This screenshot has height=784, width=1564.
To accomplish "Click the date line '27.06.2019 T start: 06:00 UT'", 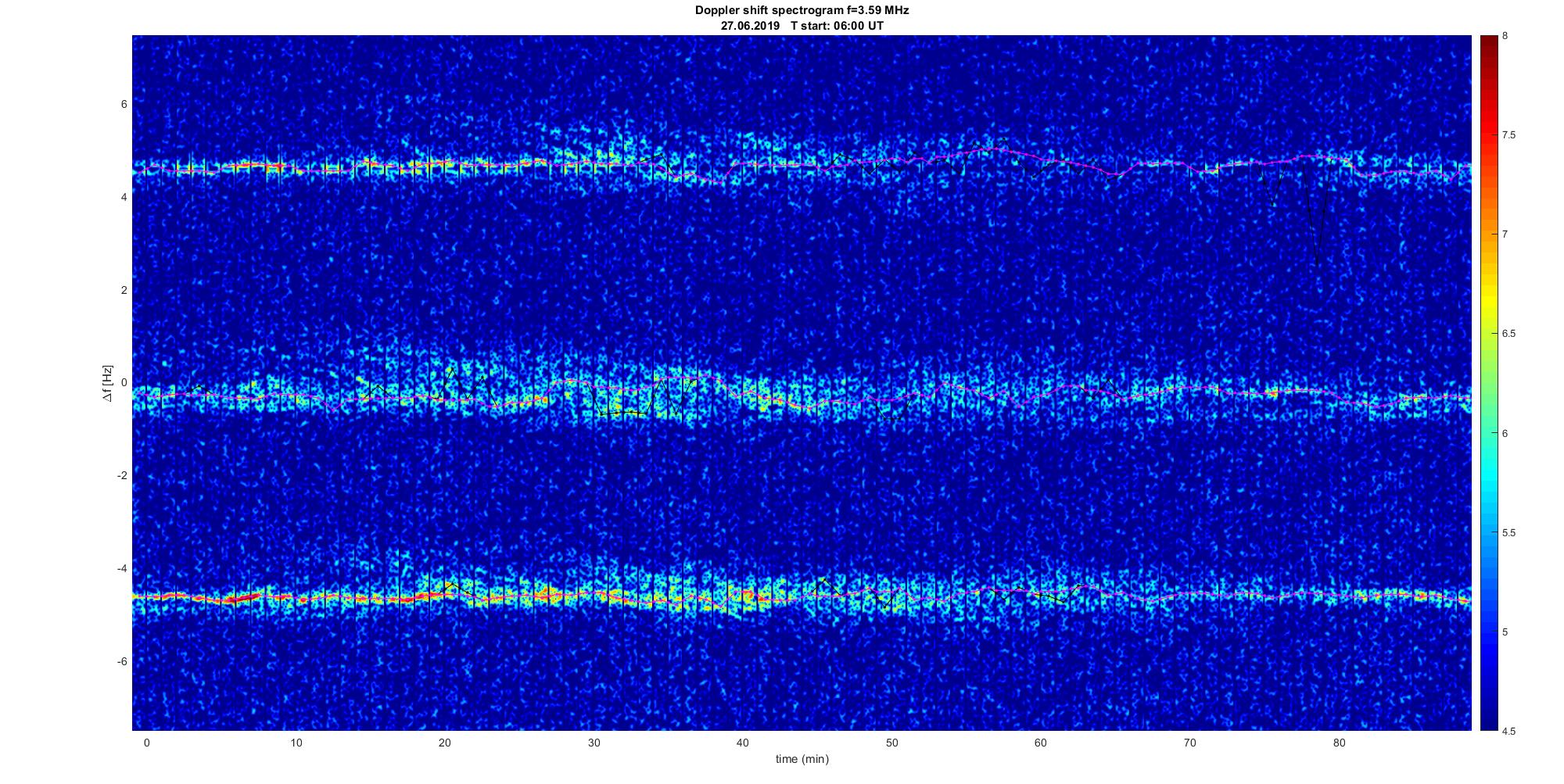I will pyautogui.click(x=802, y=25).
